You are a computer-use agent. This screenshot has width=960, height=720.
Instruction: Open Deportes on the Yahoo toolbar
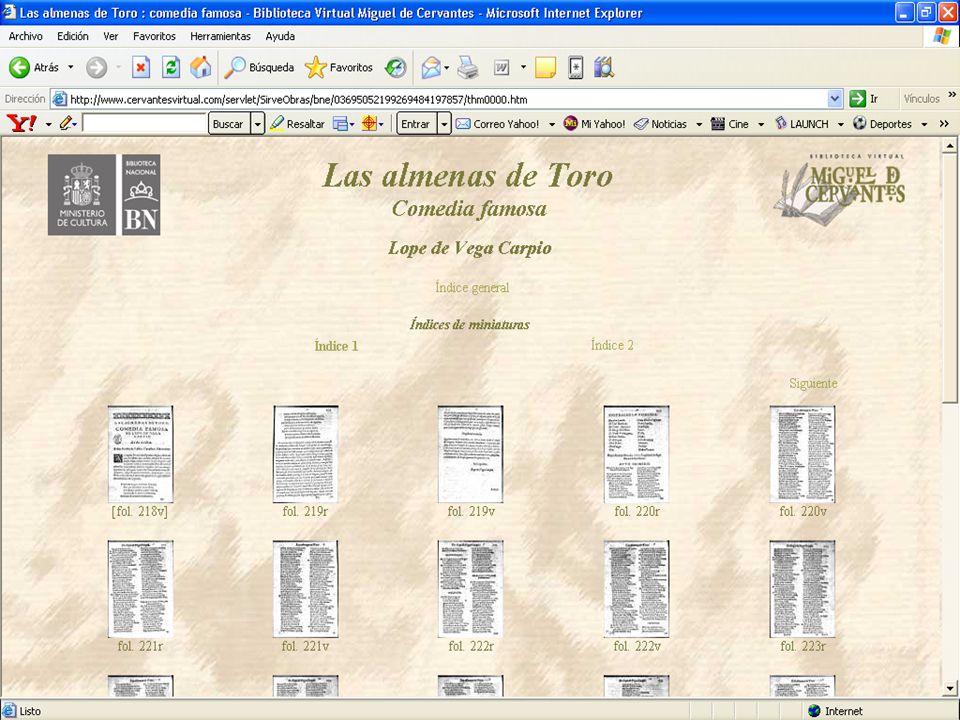tap(882, 124)
